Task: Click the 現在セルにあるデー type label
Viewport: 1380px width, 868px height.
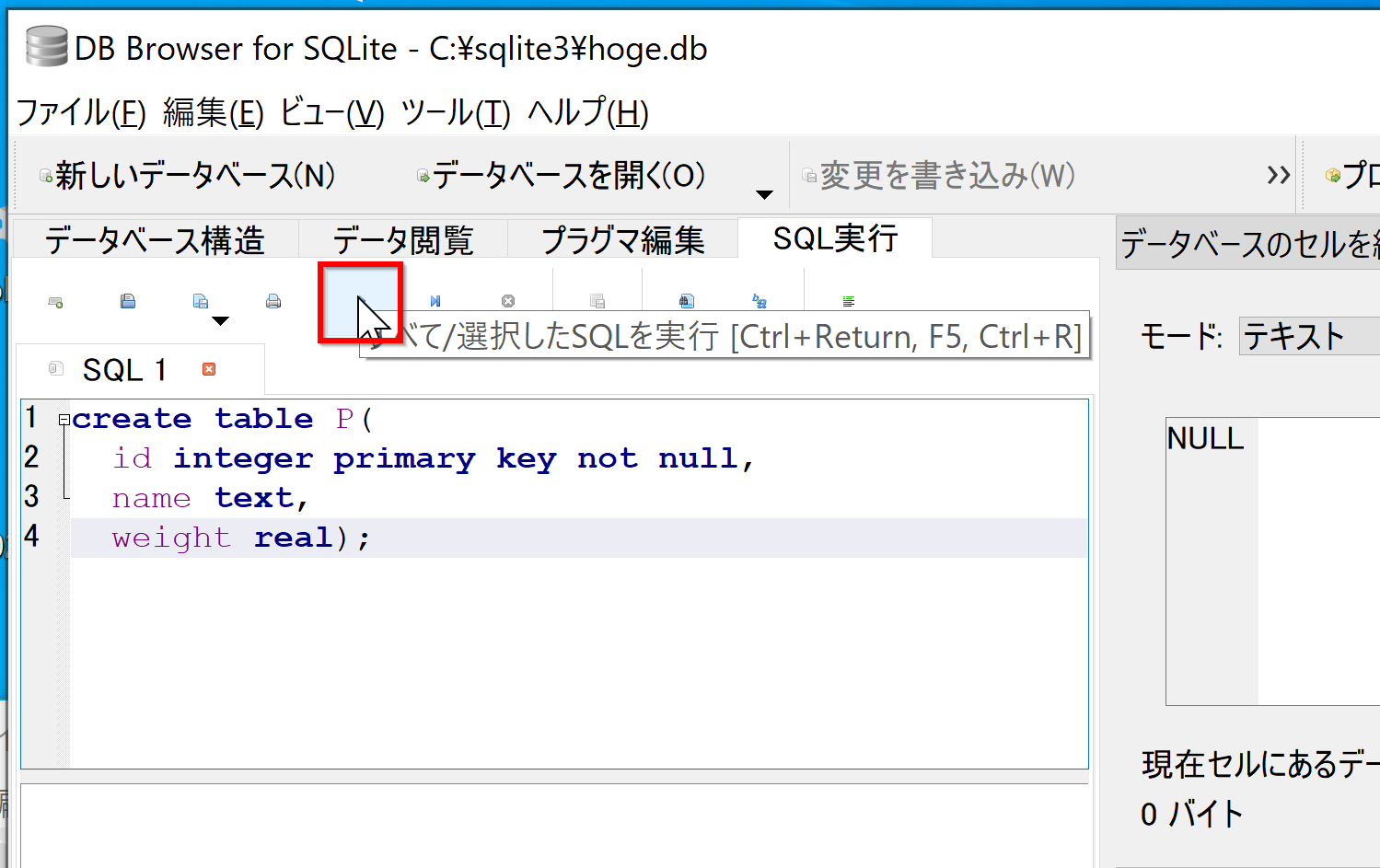Action: click(x=1259, y=764)
